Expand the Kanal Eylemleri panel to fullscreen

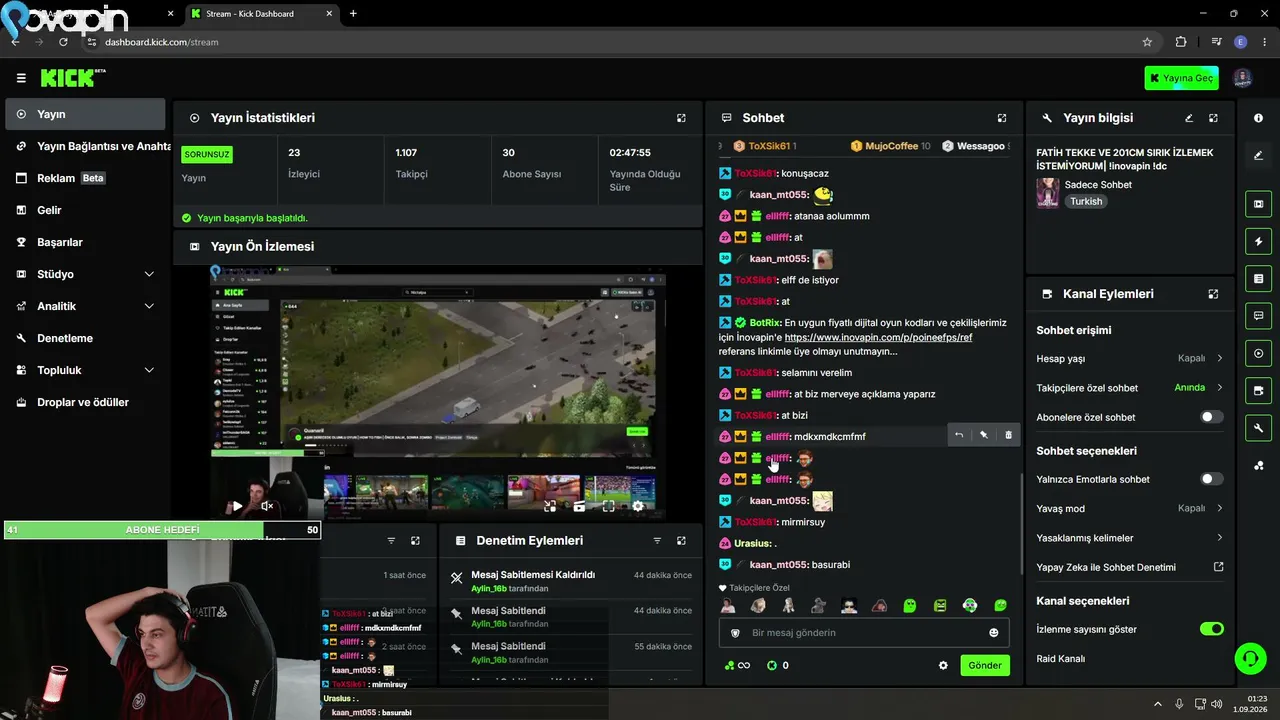coord(1213,294)
